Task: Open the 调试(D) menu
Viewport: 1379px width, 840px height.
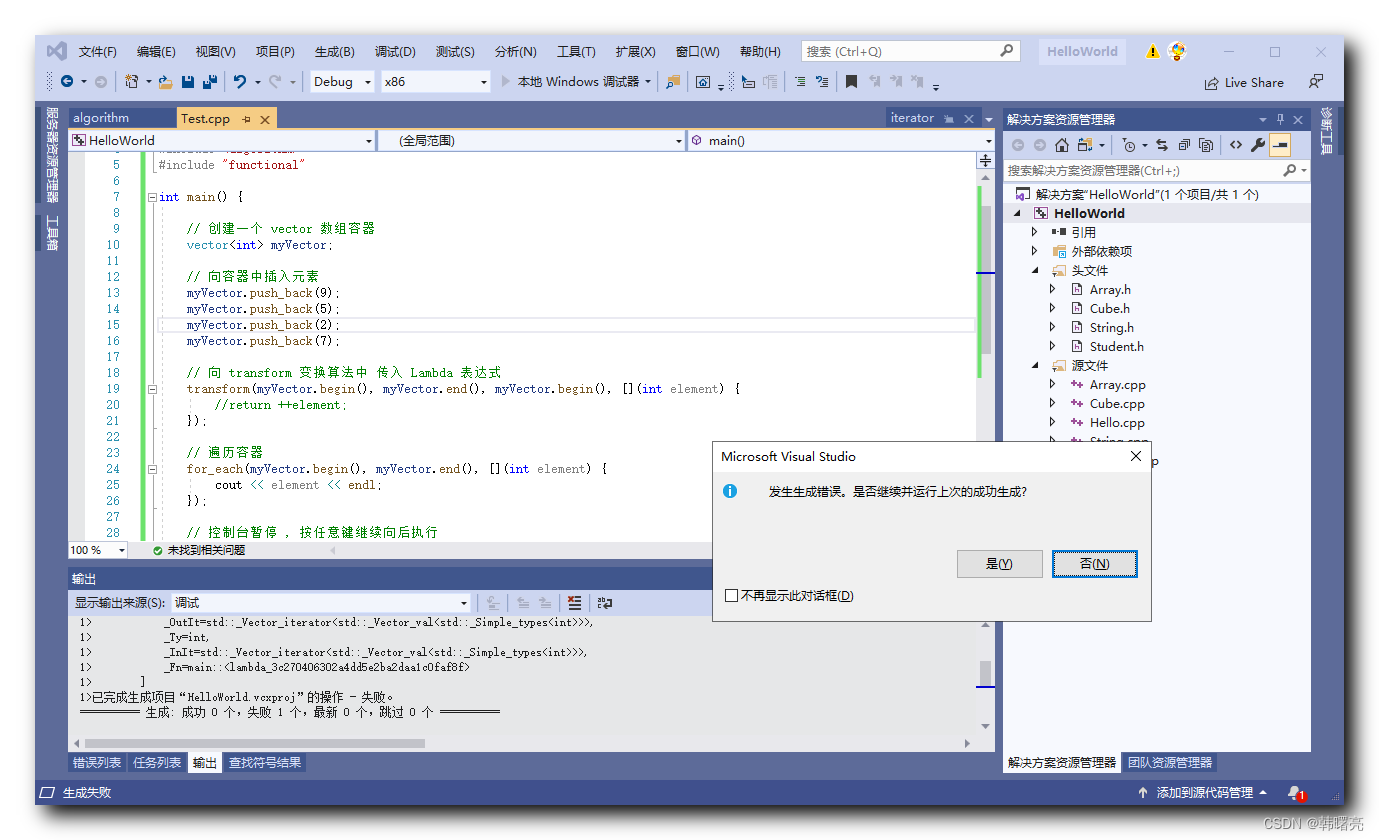Action: click(394, 51)
